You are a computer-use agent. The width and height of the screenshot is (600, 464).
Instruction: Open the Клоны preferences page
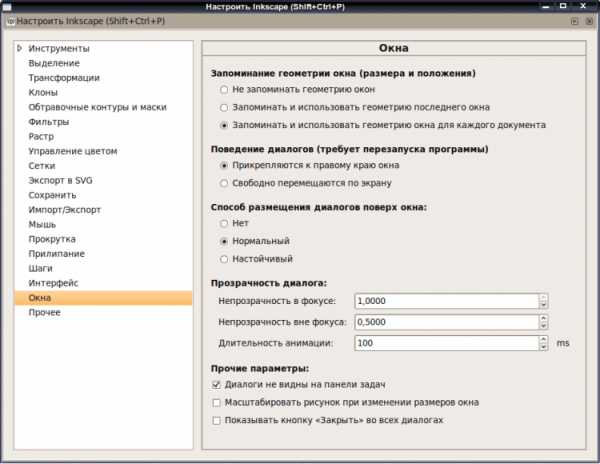point(43,93)
